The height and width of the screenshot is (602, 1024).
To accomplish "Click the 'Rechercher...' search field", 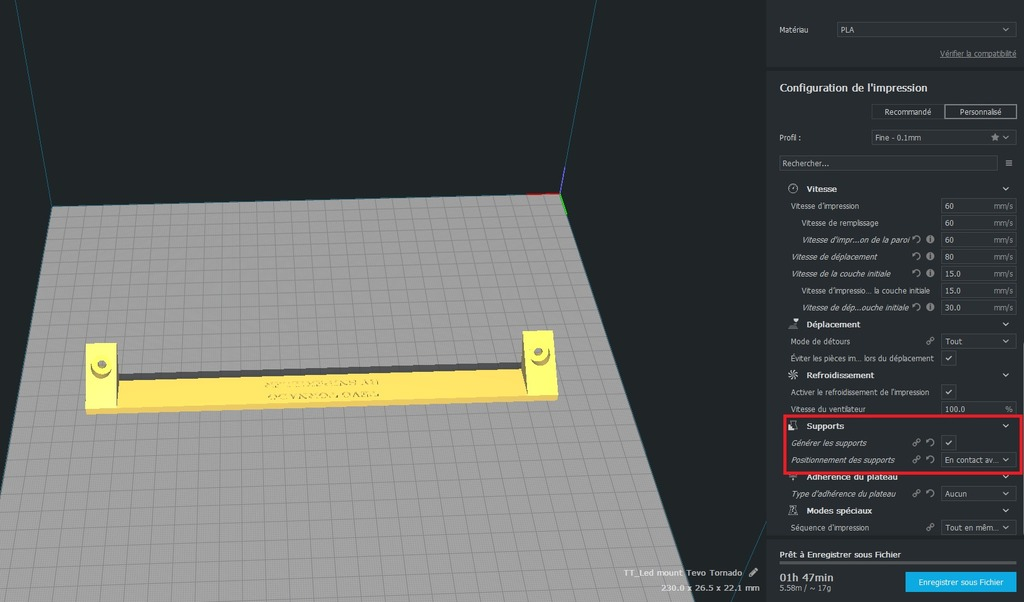I will tap(888, 163).
